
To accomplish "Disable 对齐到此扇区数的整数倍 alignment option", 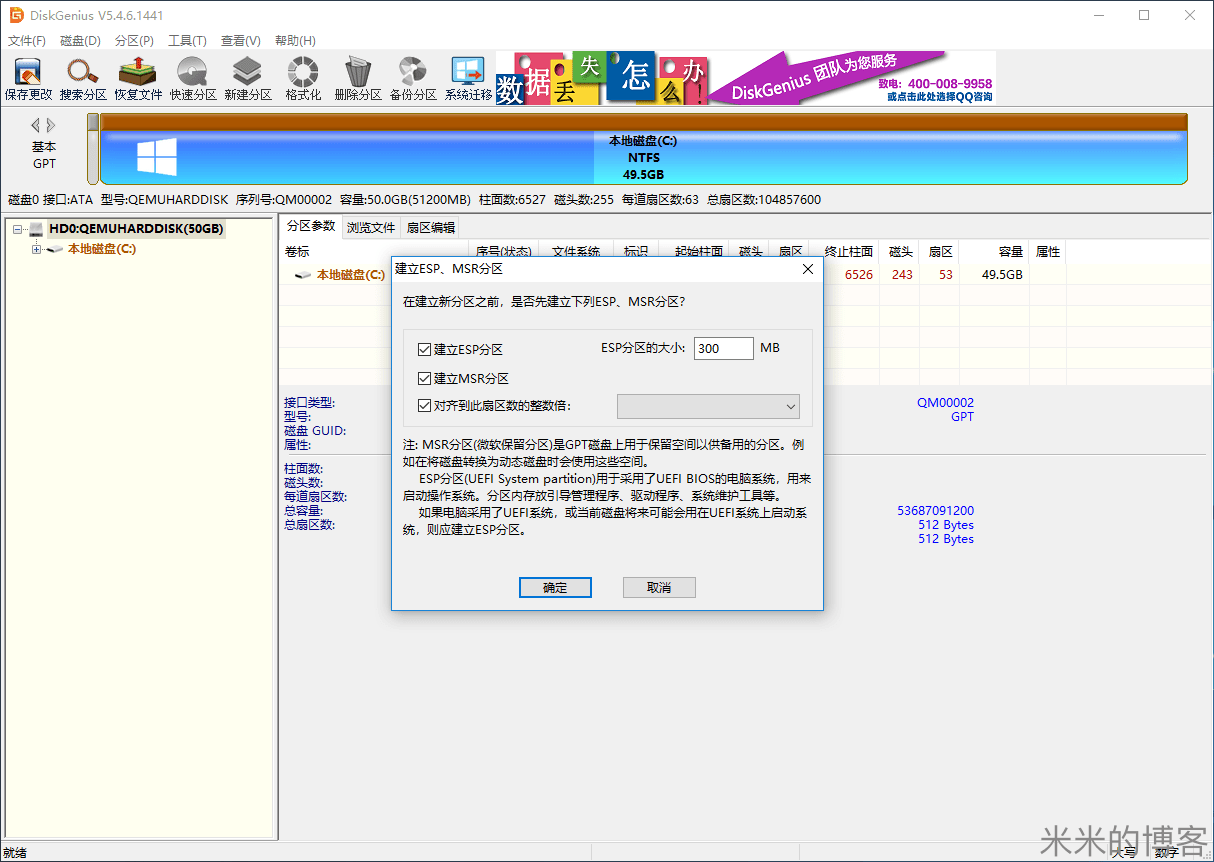I will pos(425,404).
